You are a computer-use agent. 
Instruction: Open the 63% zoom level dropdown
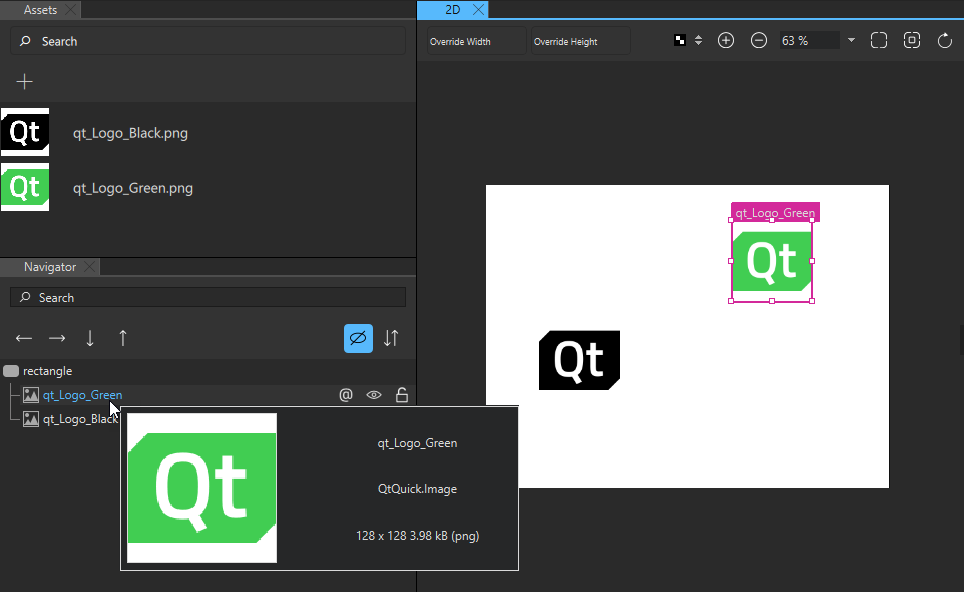pyautogui.click(x=851, y=40)
